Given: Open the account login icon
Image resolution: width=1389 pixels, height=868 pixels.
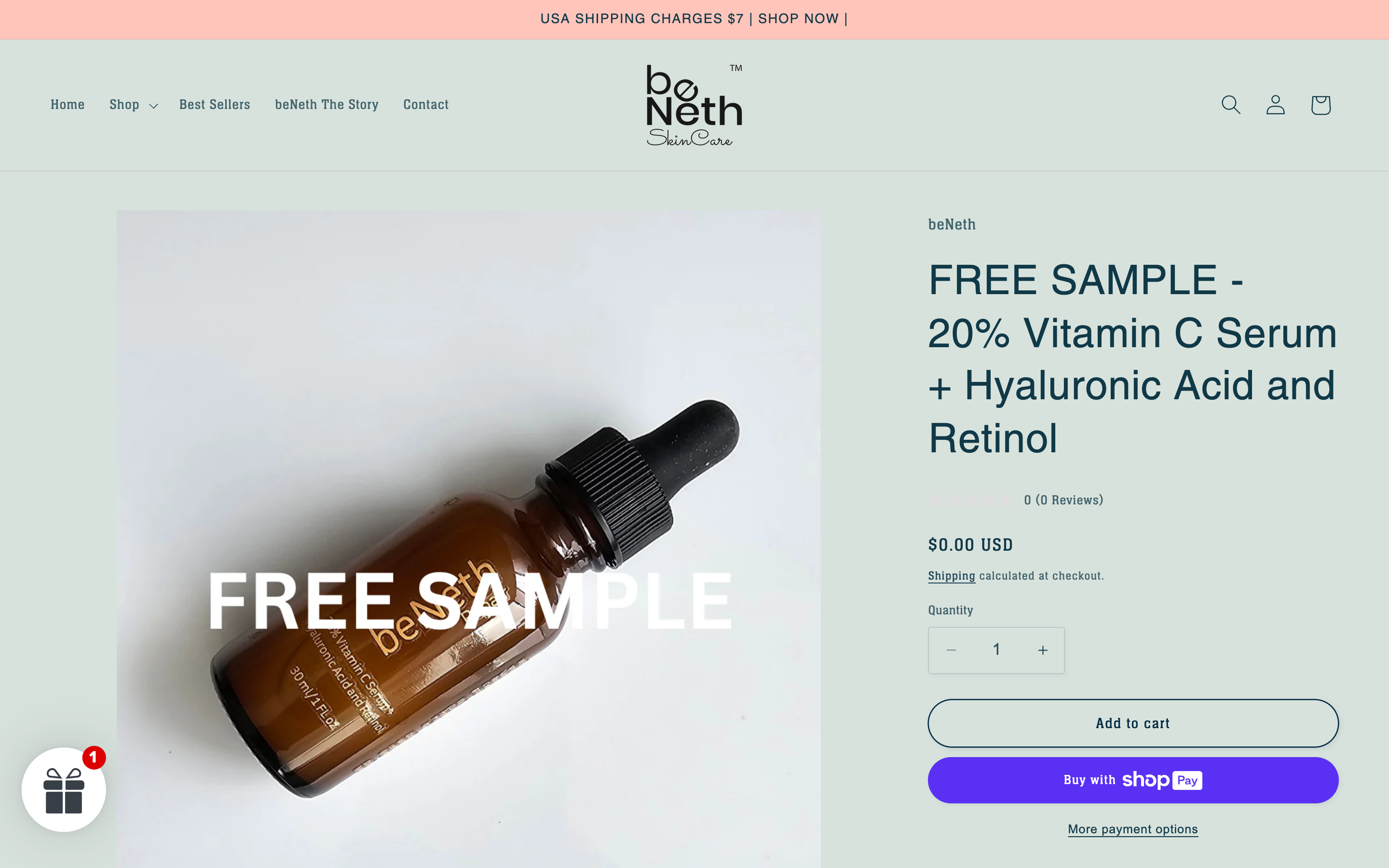Looking at the screenshot, I should (x=1275, y=105).
